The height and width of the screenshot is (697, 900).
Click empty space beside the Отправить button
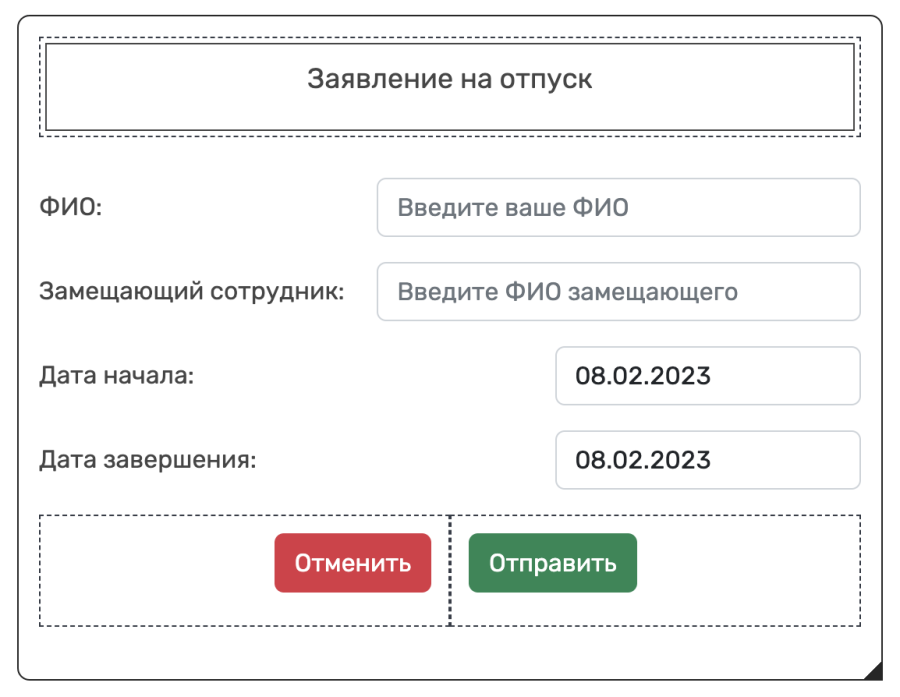coord(746,571)
